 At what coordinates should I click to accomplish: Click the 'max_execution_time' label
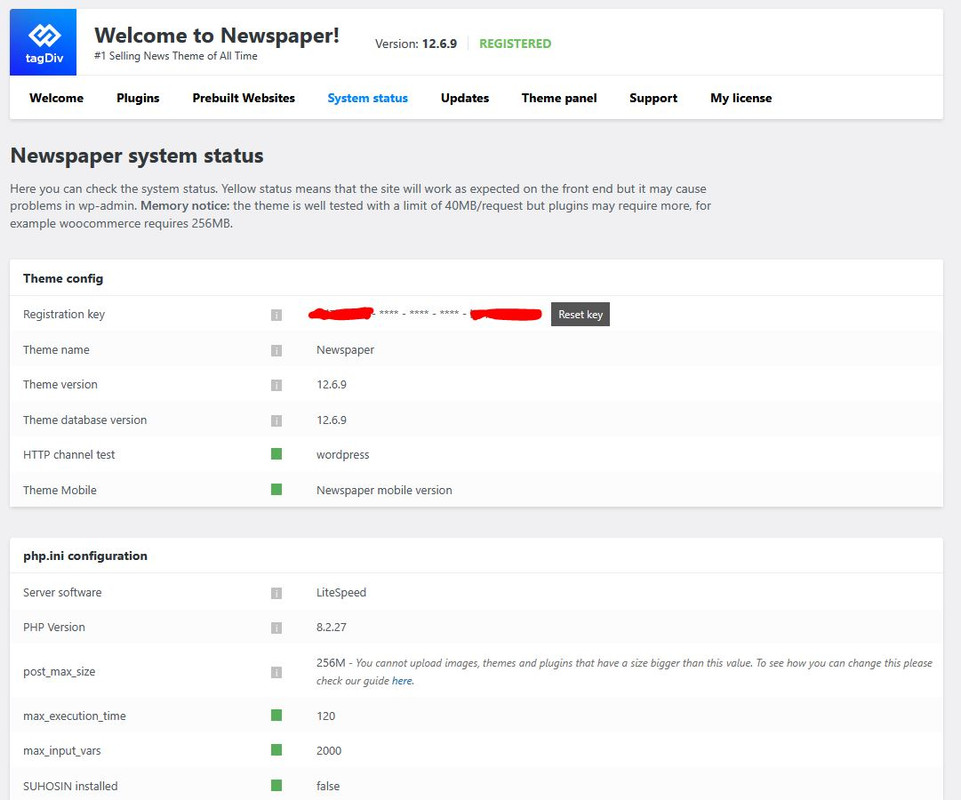pos(74,716)
